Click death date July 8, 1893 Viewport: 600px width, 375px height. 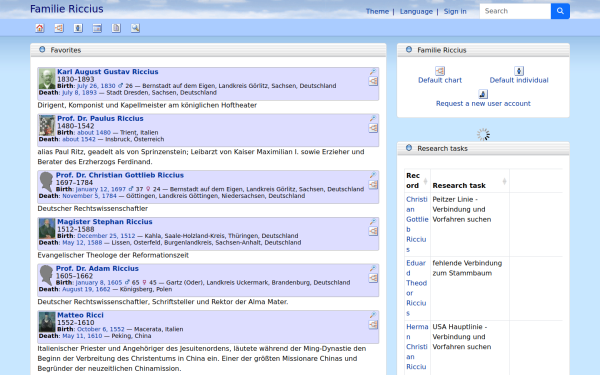click(x=80, y=93)
